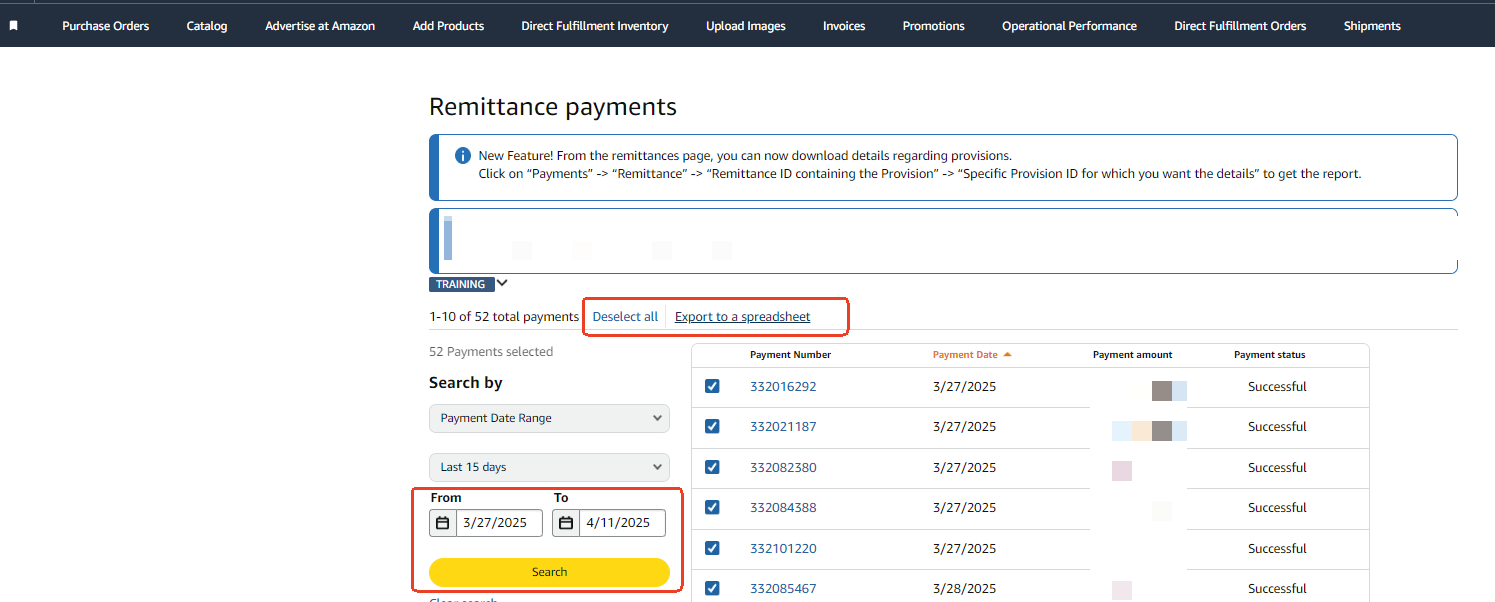Open the Payment Date Range search dropdown
This screenshot has height=602, width=1495.
549,418
